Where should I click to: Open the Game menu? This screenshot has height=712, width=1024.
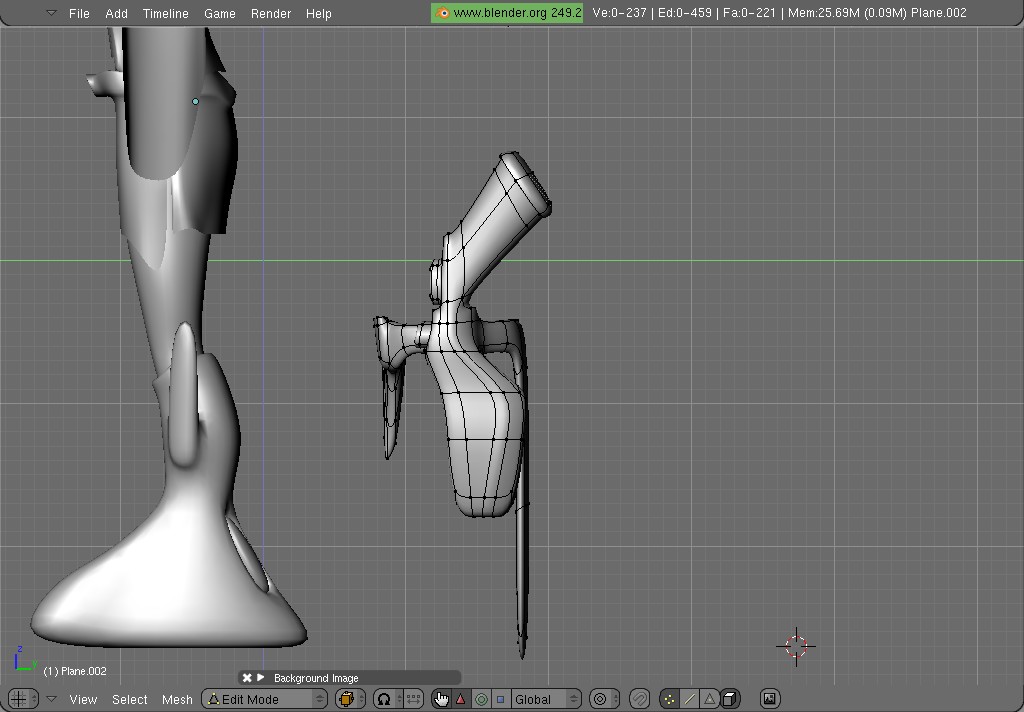click(219, 13)
